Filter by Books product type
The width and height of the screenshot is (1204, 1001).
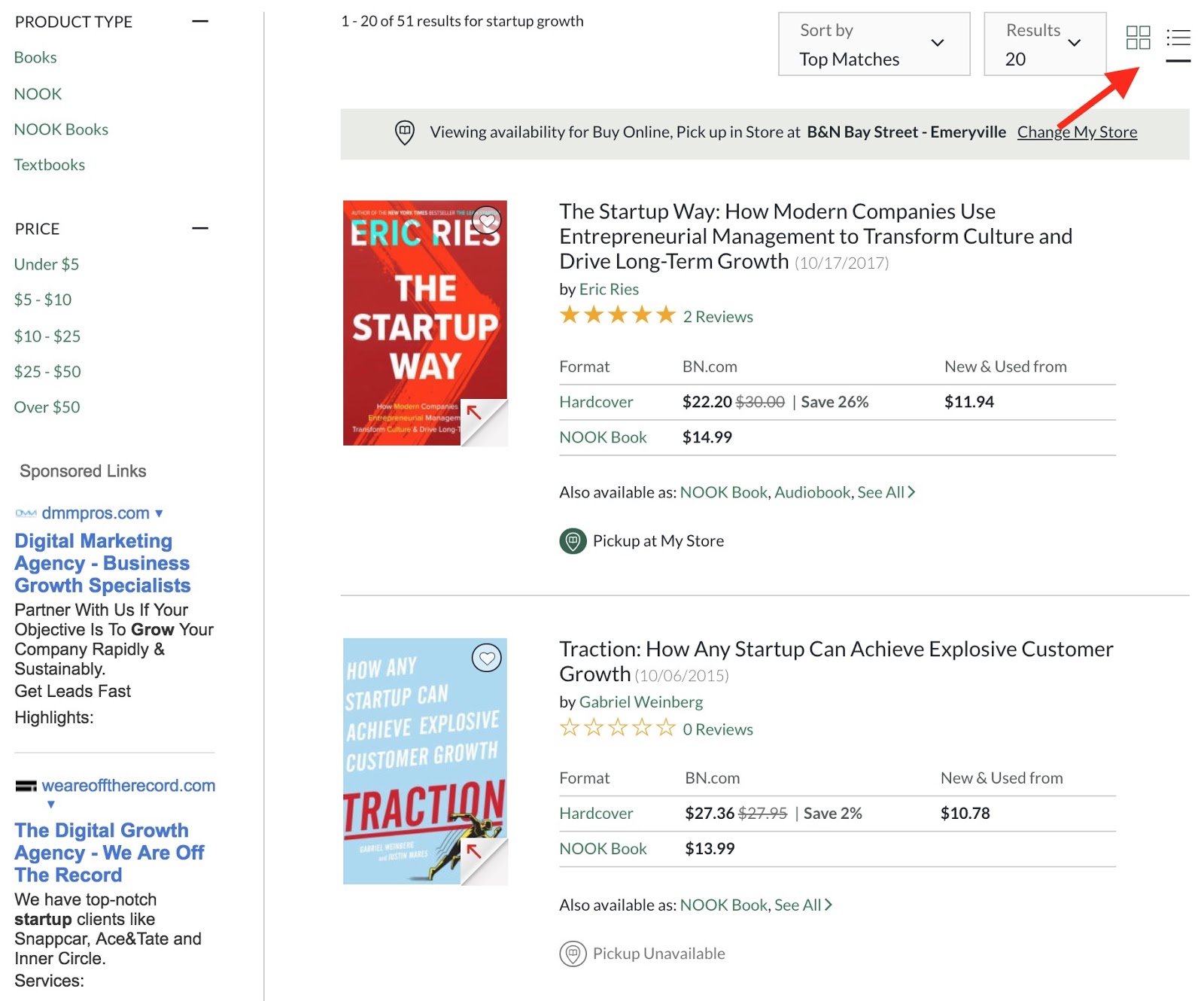[35, 57]
